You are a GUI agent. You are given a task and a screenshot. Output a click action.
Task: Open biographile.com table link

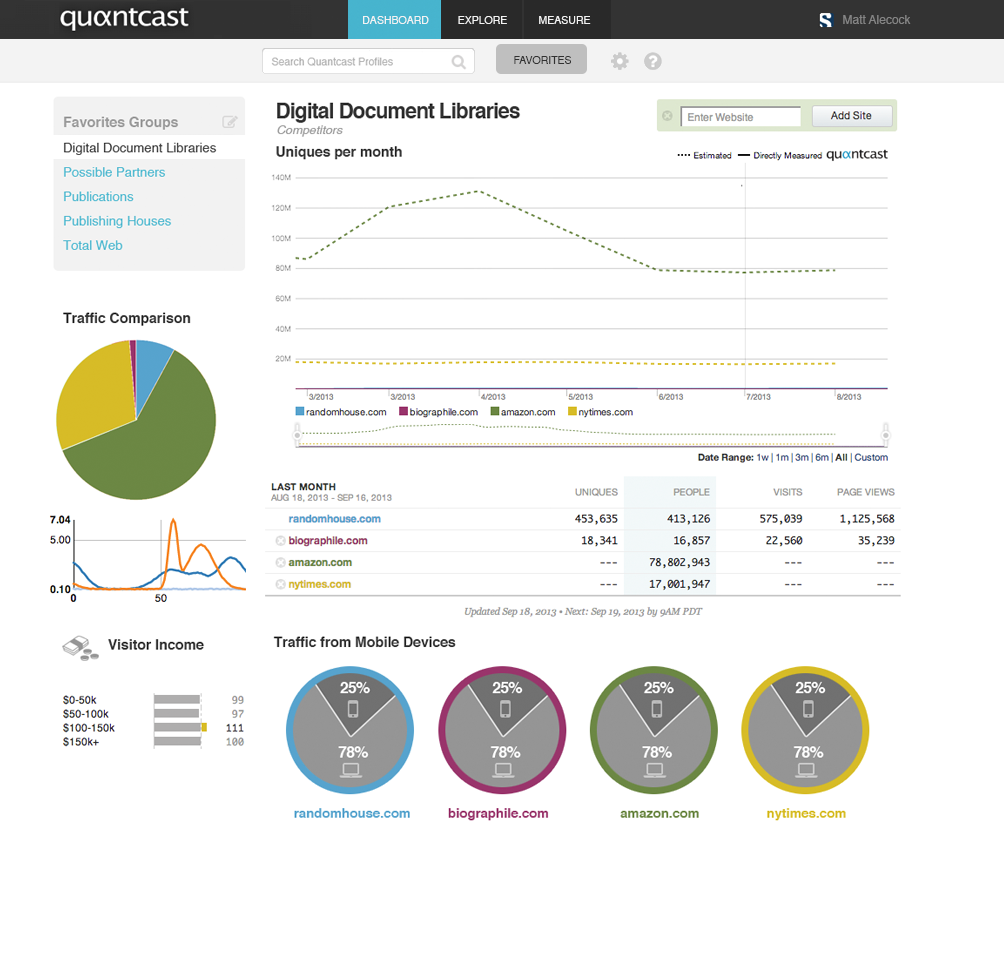[328, 541]
